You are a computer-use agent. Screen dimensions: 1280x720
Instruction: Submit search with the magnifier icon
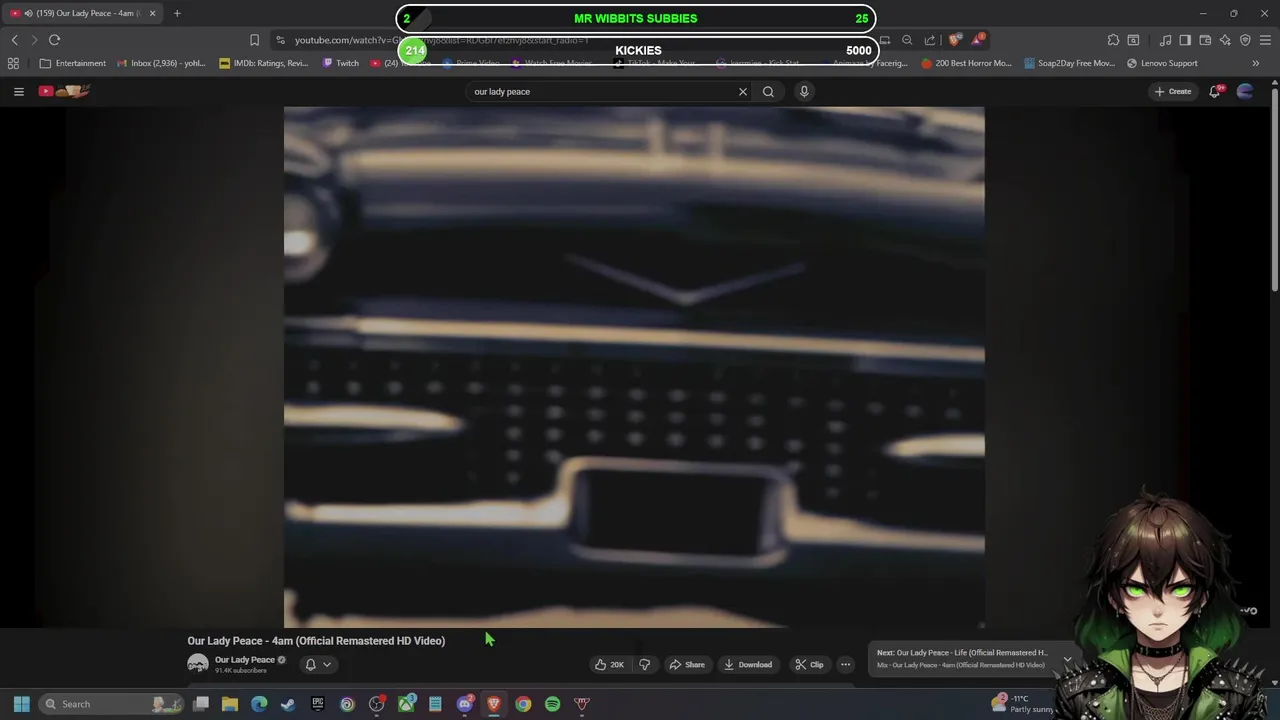768,91
